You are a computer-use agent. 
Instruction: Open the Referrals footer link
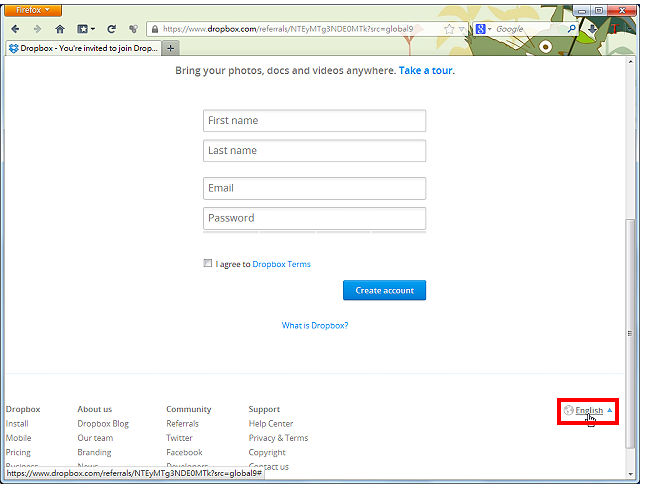point(182,424)
